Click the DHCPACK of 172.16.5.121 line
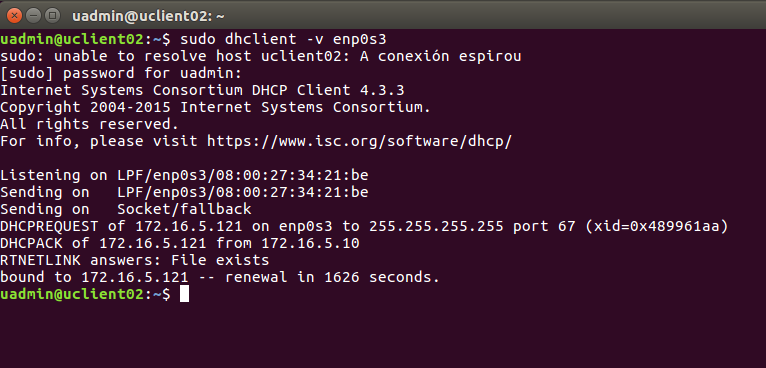Viewport: 766px width, 368px height. 180,243
